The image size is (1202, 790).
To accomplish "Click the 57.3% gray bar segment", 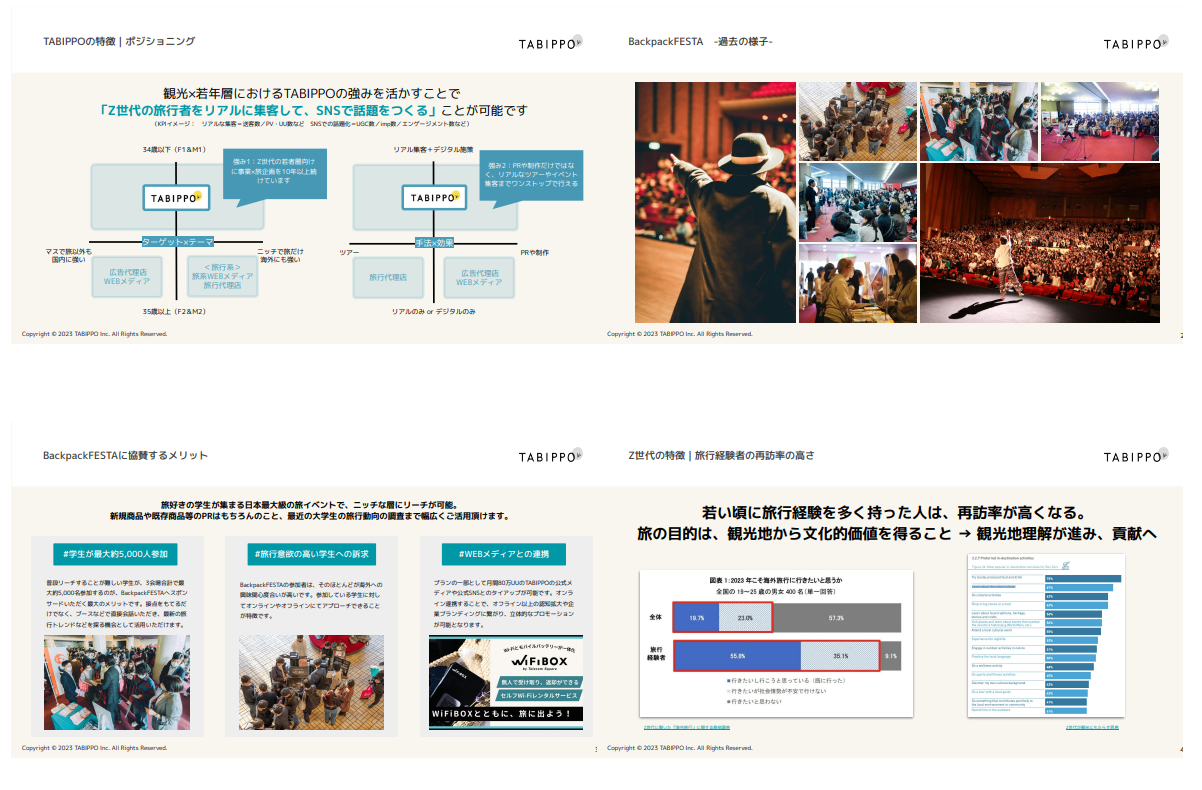I will pyautogui.click(x=836, y=618).
